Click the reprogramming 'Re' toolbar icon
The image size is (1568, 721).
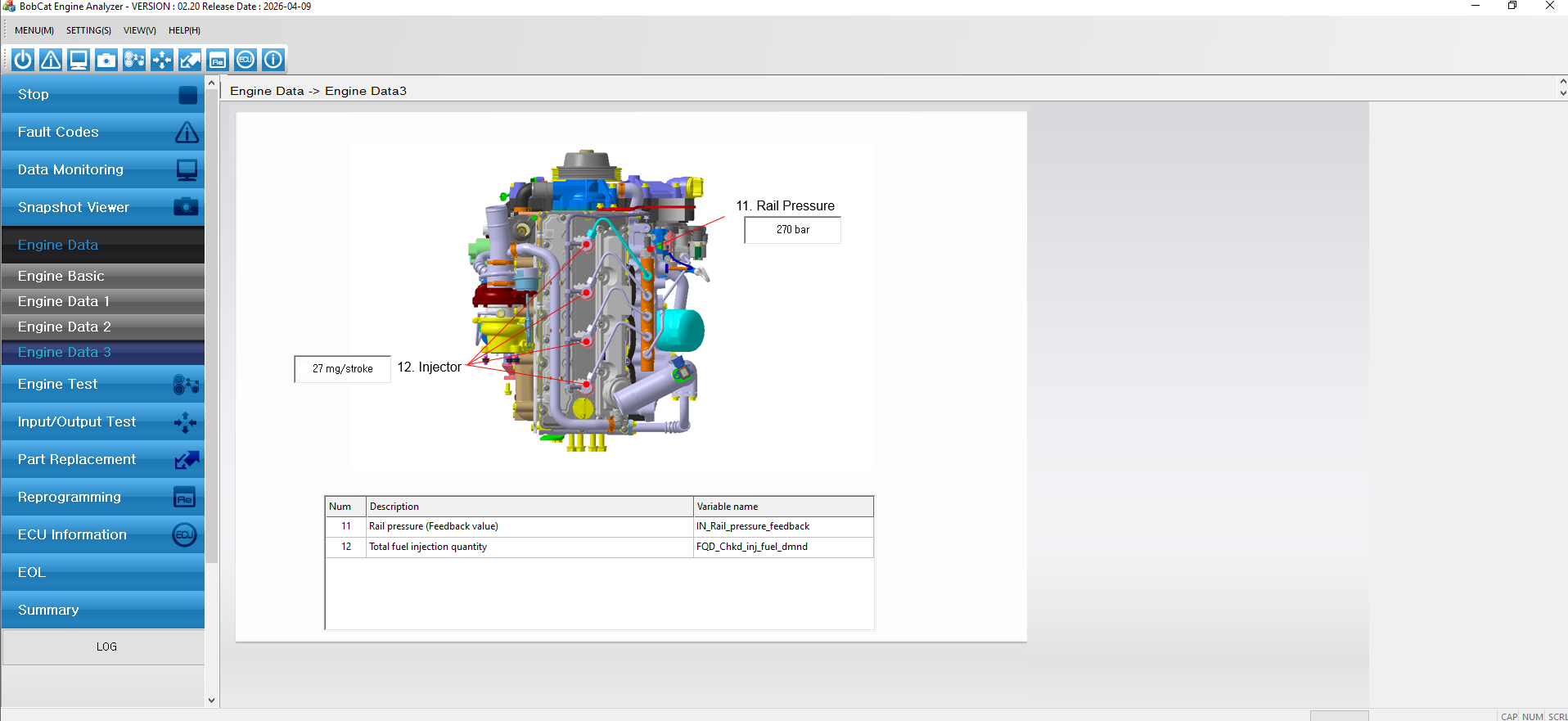coord(218,60)
